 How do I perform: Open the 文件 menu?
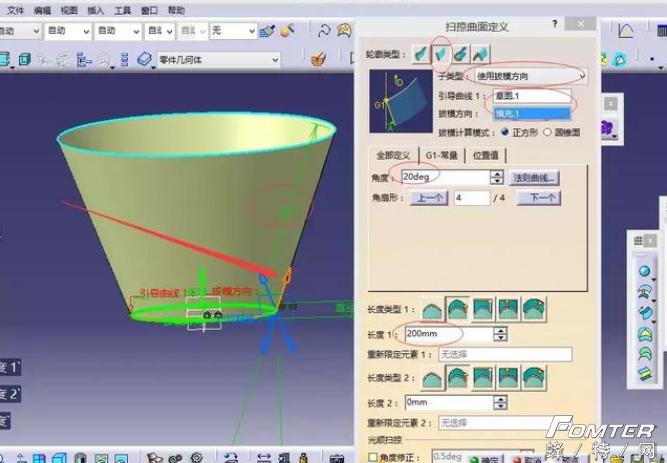(15, 10)
